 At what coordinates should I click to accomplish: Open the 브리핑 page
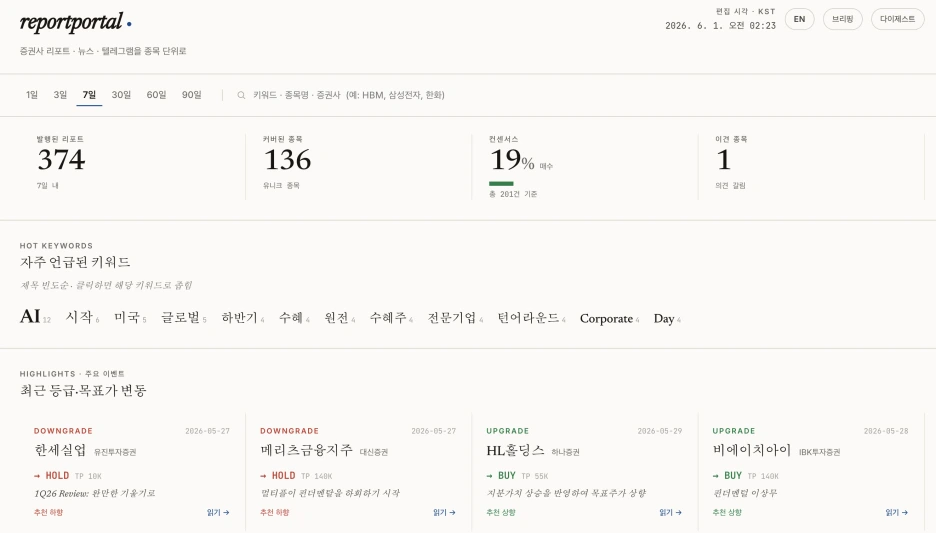click(x=842, y=19)
